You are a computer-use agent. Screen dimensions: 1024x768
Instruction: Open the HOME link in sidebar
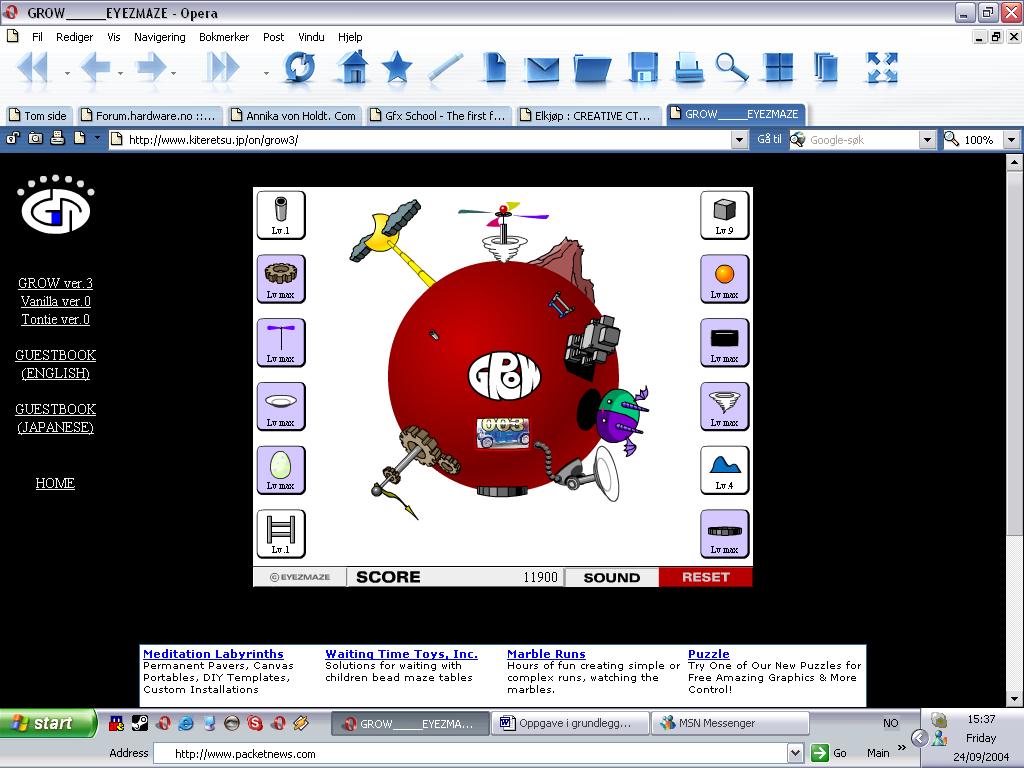point(55,483)
